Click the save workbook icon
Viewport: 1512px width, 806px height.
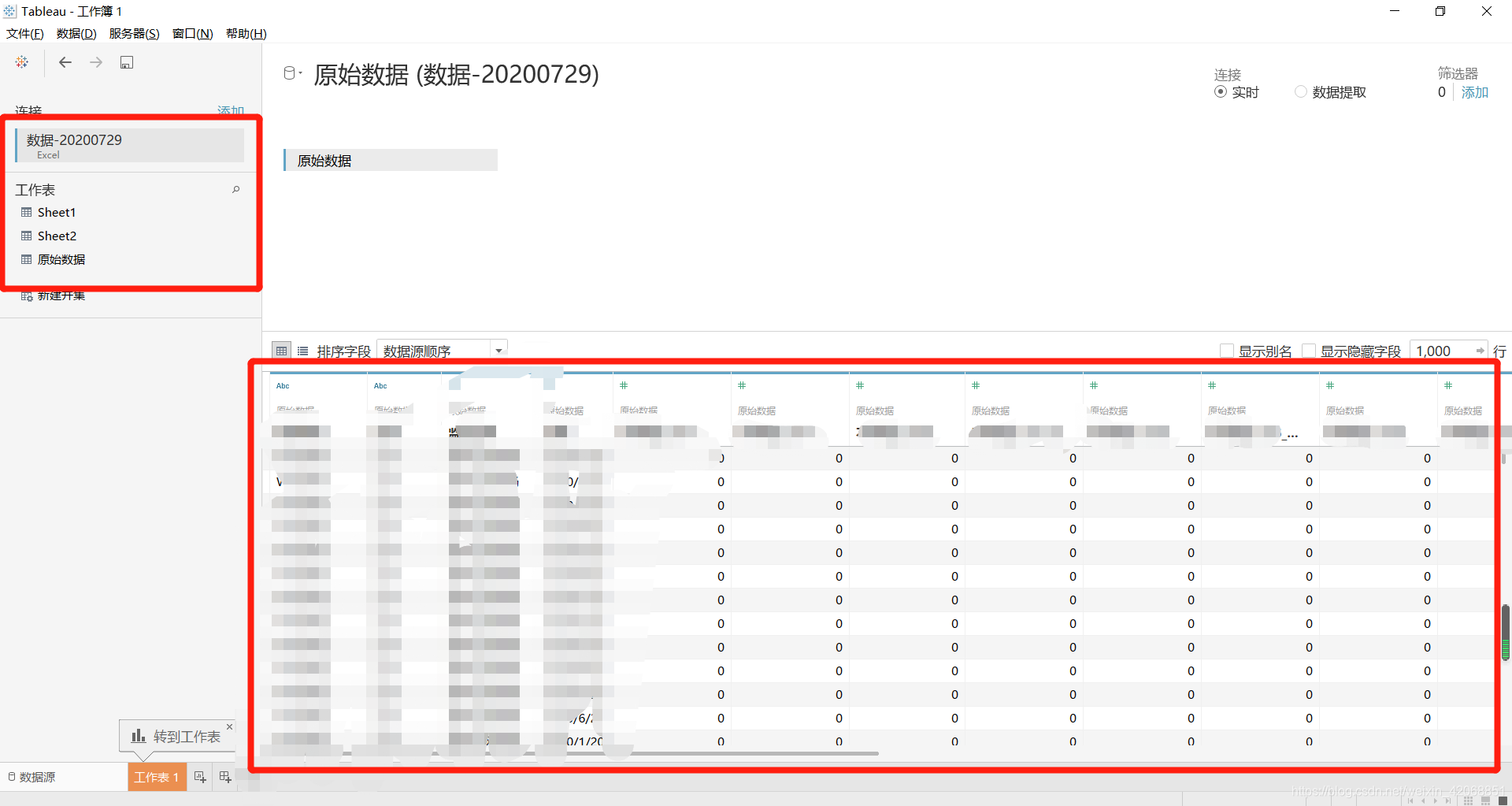tap(127, 62)
